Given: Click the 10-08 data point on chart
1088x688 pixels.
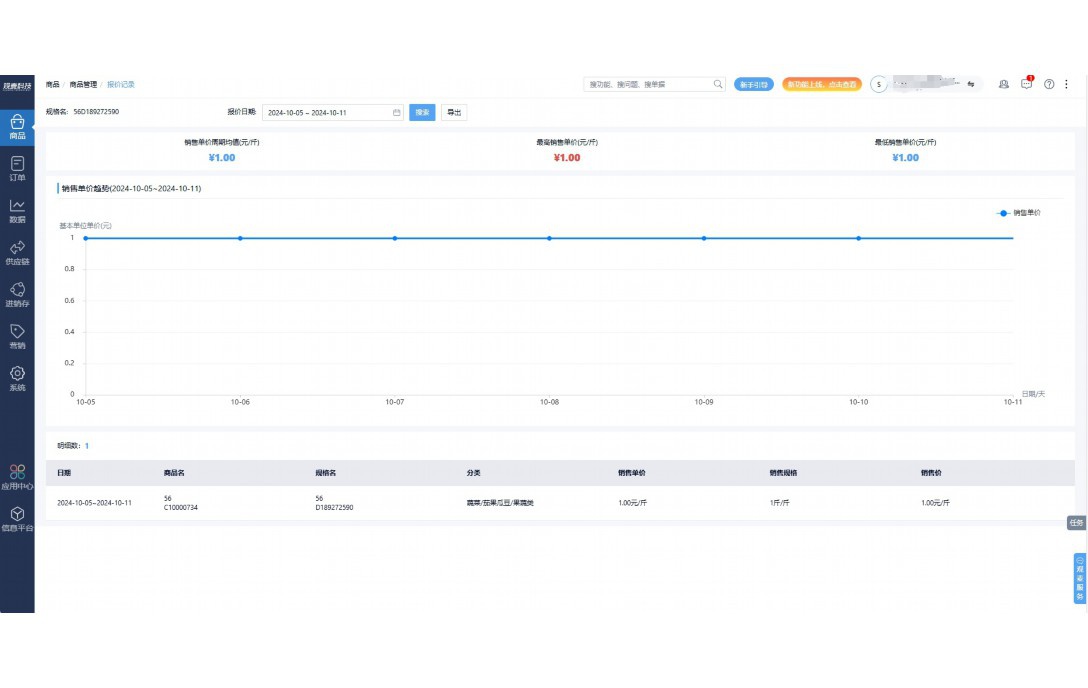Looking at the screenshot, I should pyautogui.click(x=549, y=238).
